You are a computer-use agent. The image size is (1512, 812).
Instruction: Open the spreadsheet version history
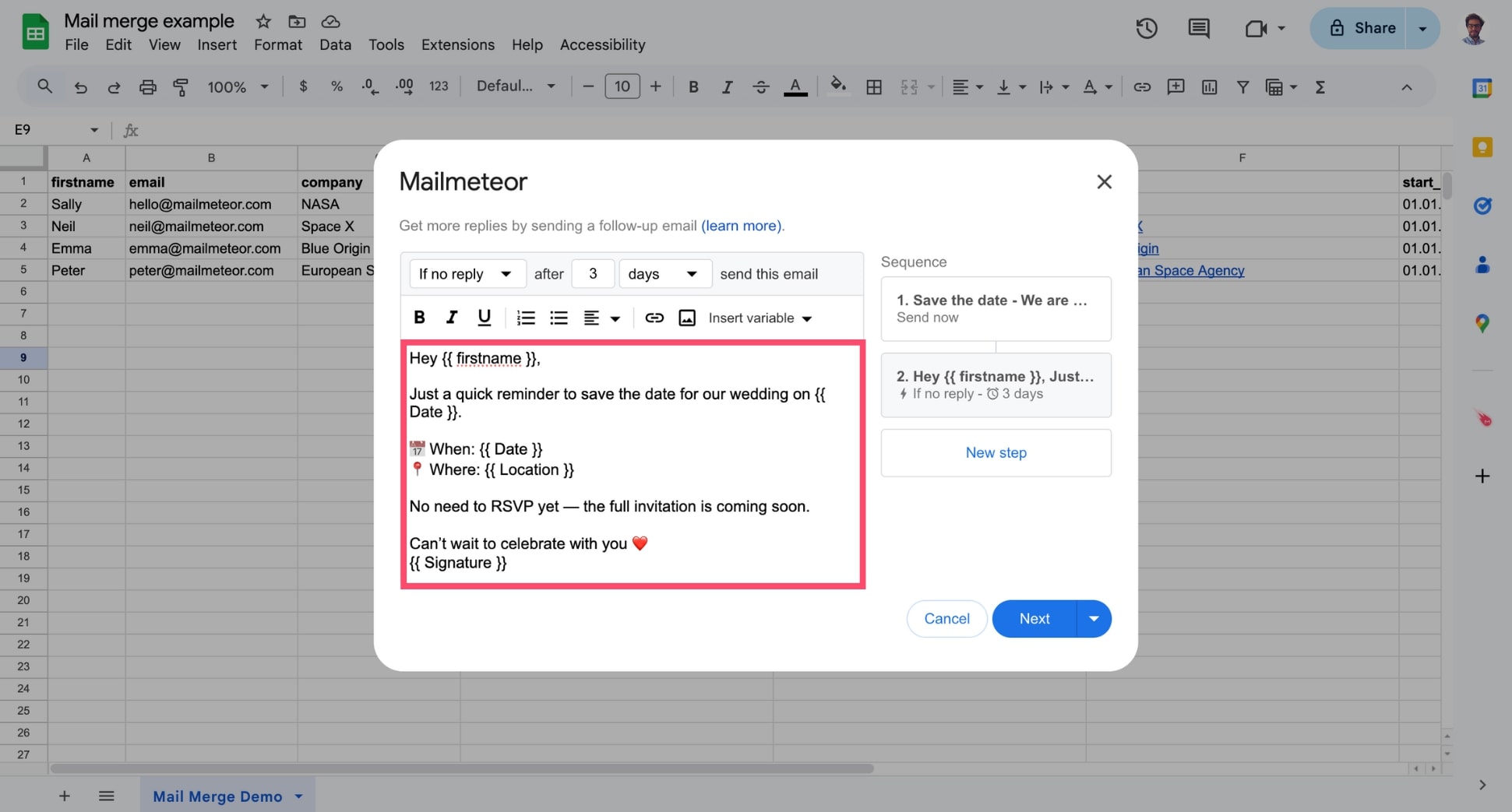point(1146,28)
